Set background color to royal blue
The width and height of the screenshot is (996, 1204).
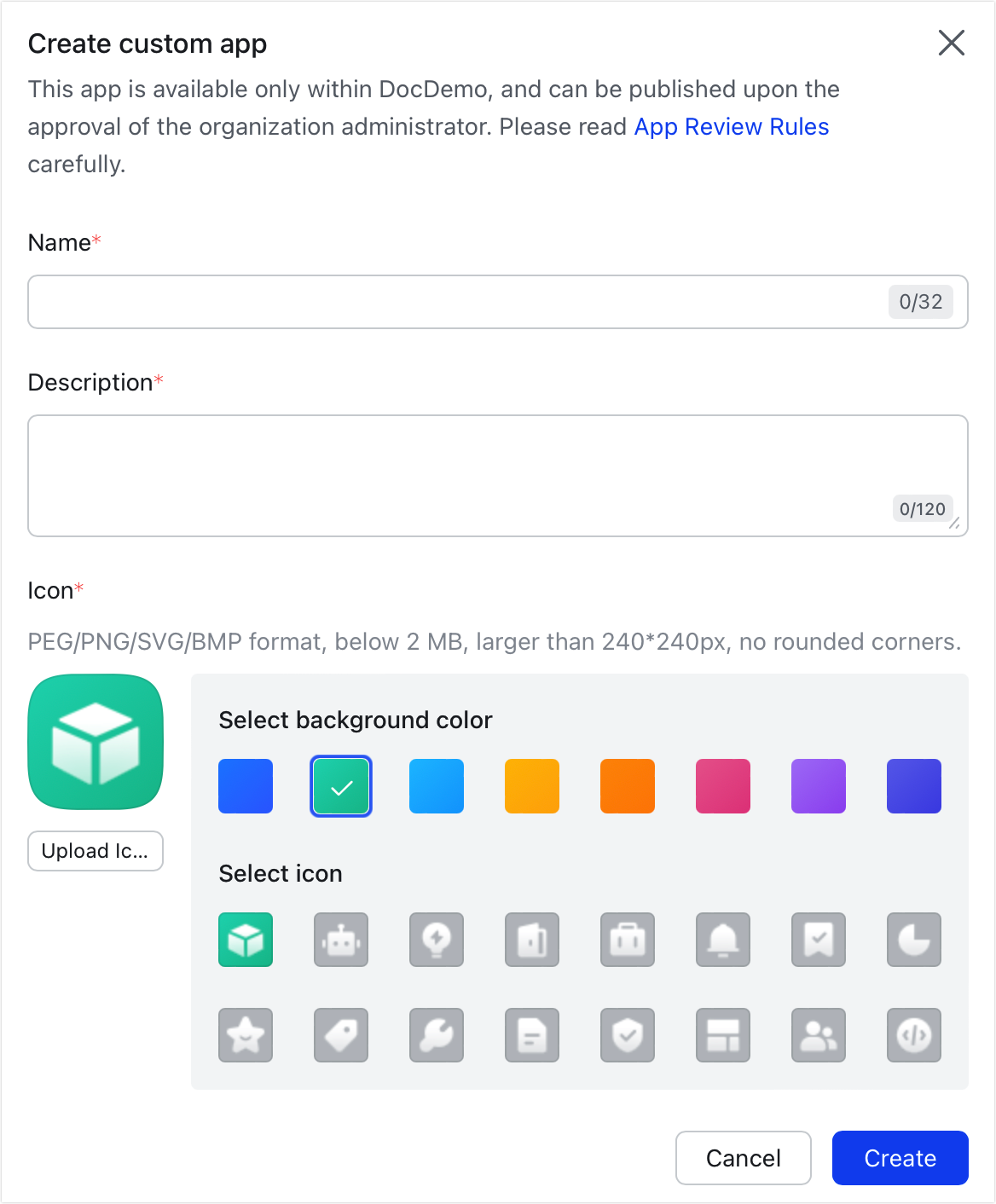(246, 786)
